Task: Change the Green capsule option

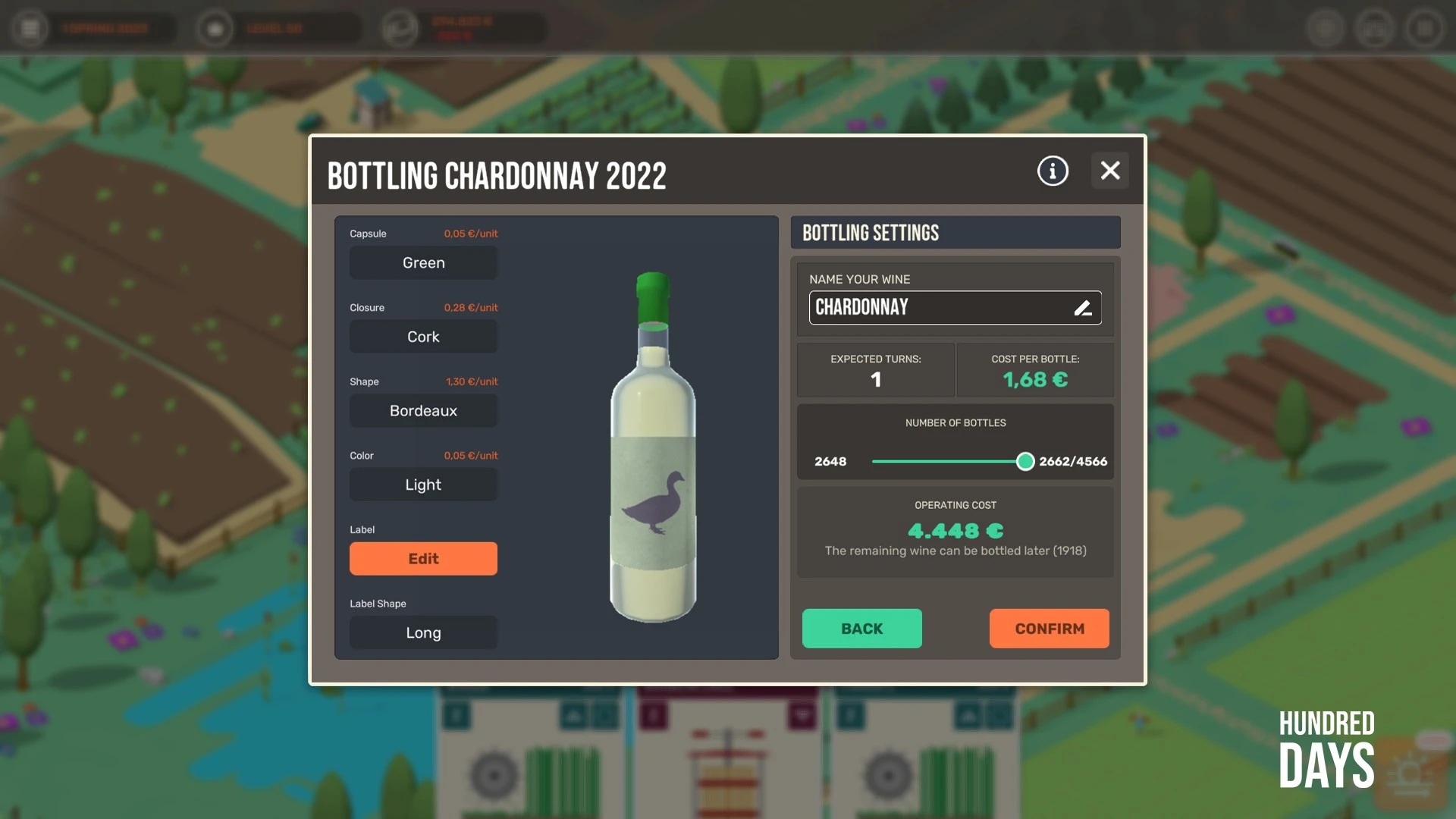Action: click(423, 263)
